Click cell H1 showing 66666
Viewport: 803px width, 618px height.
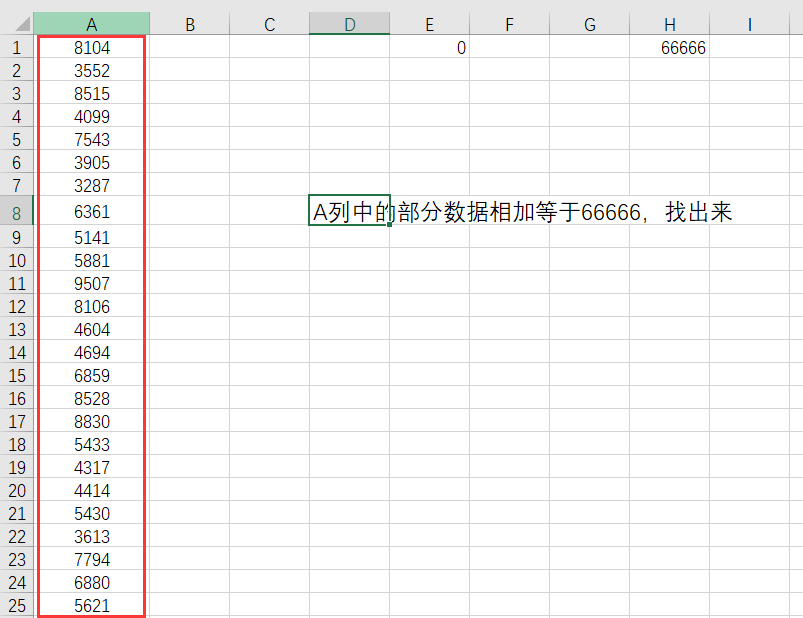point(669,47)
